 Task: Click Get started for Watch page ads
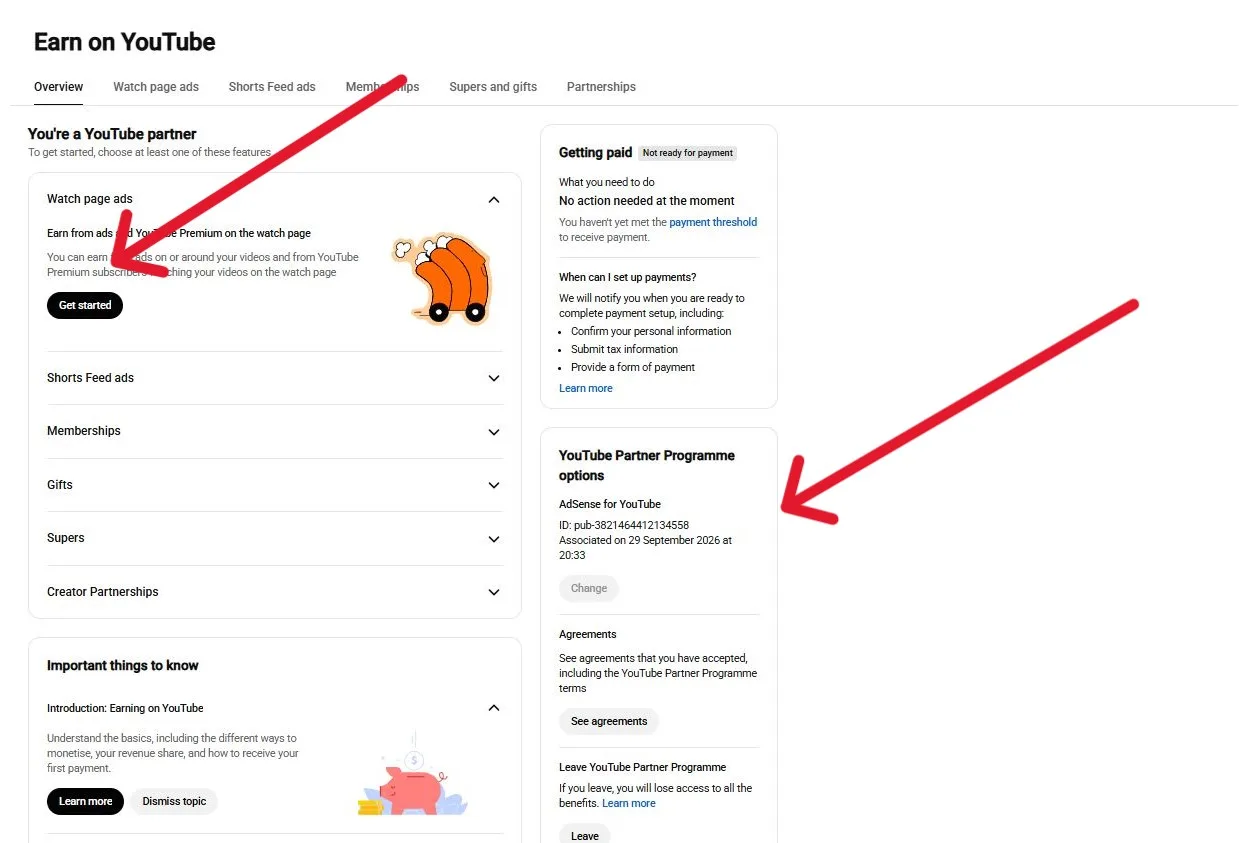point(85,305)
